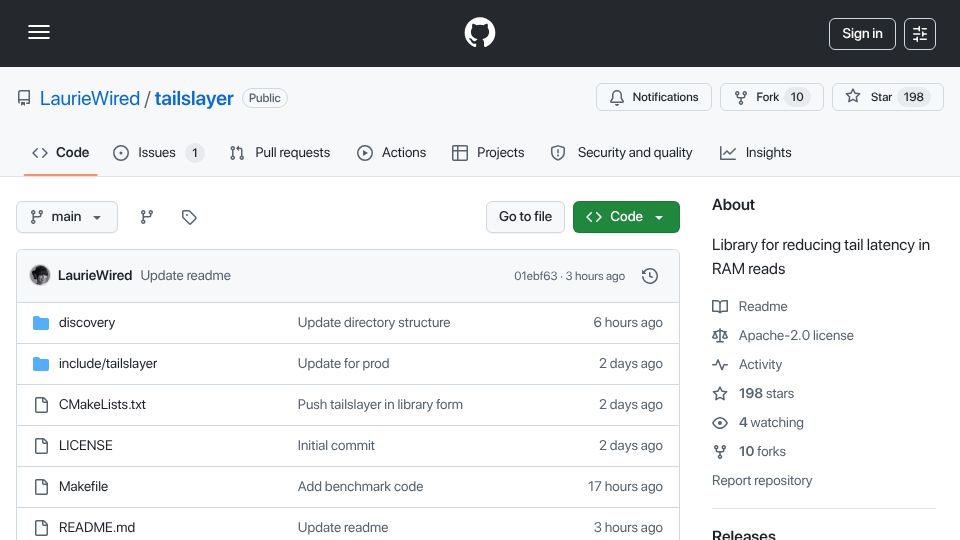960x540 pixels.
Task: Click the 6 hours ago timestamp
Action: (628, 323)
